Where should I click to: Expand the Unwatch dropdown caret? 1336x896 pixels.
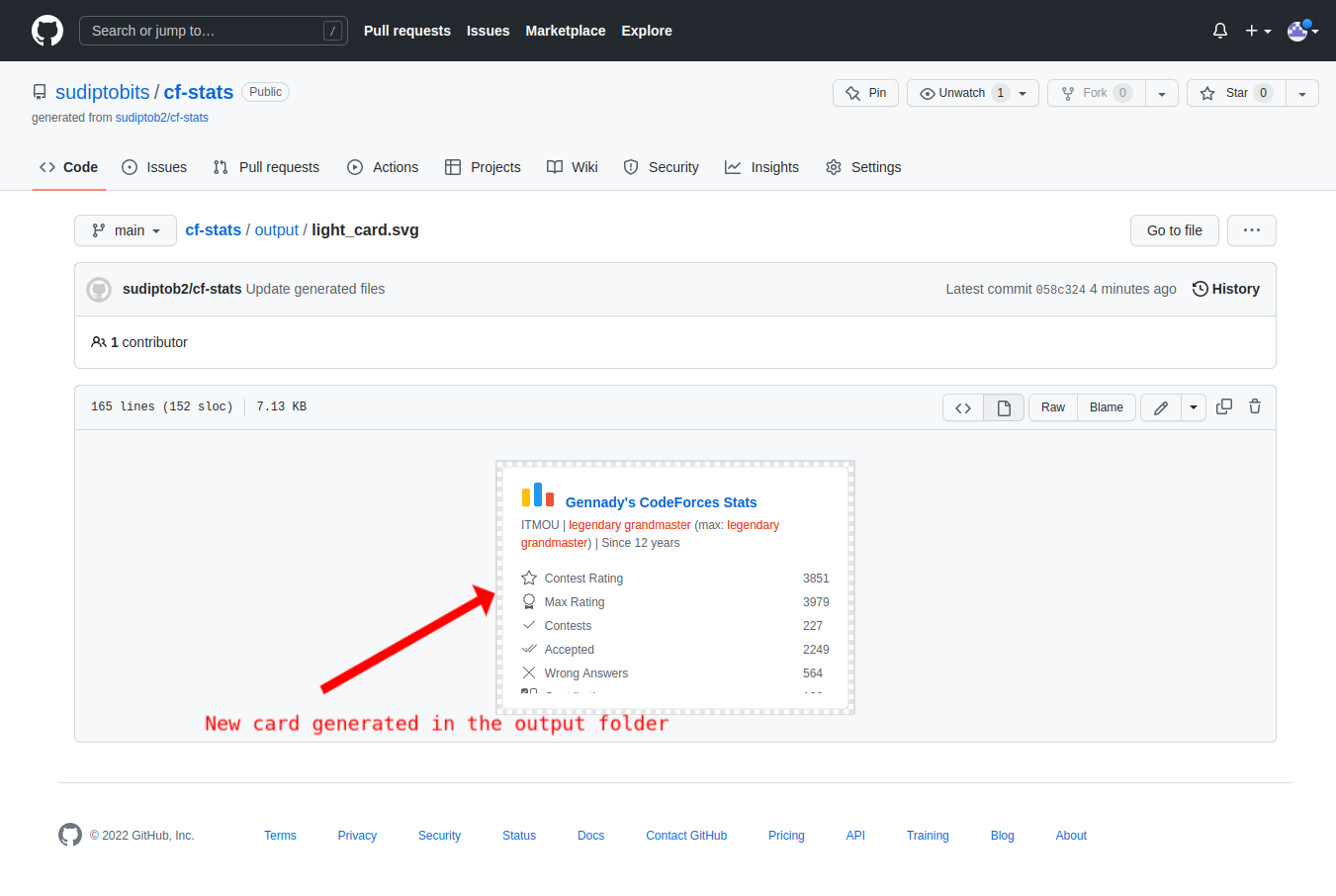(1024, 93)
